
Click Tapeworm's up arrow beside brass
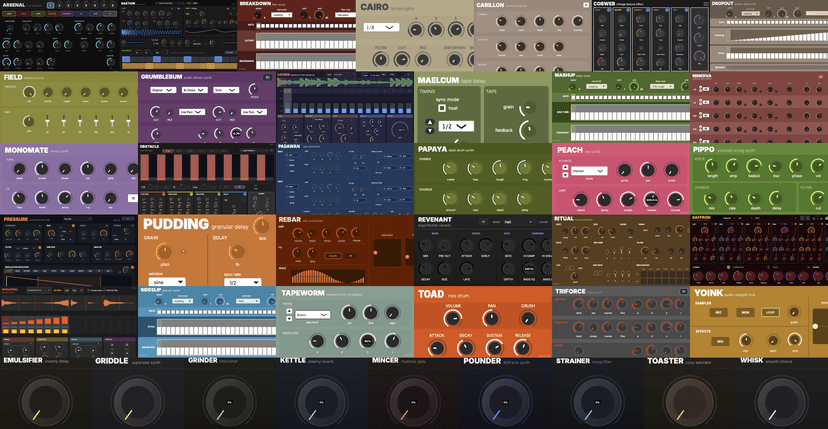288,311
